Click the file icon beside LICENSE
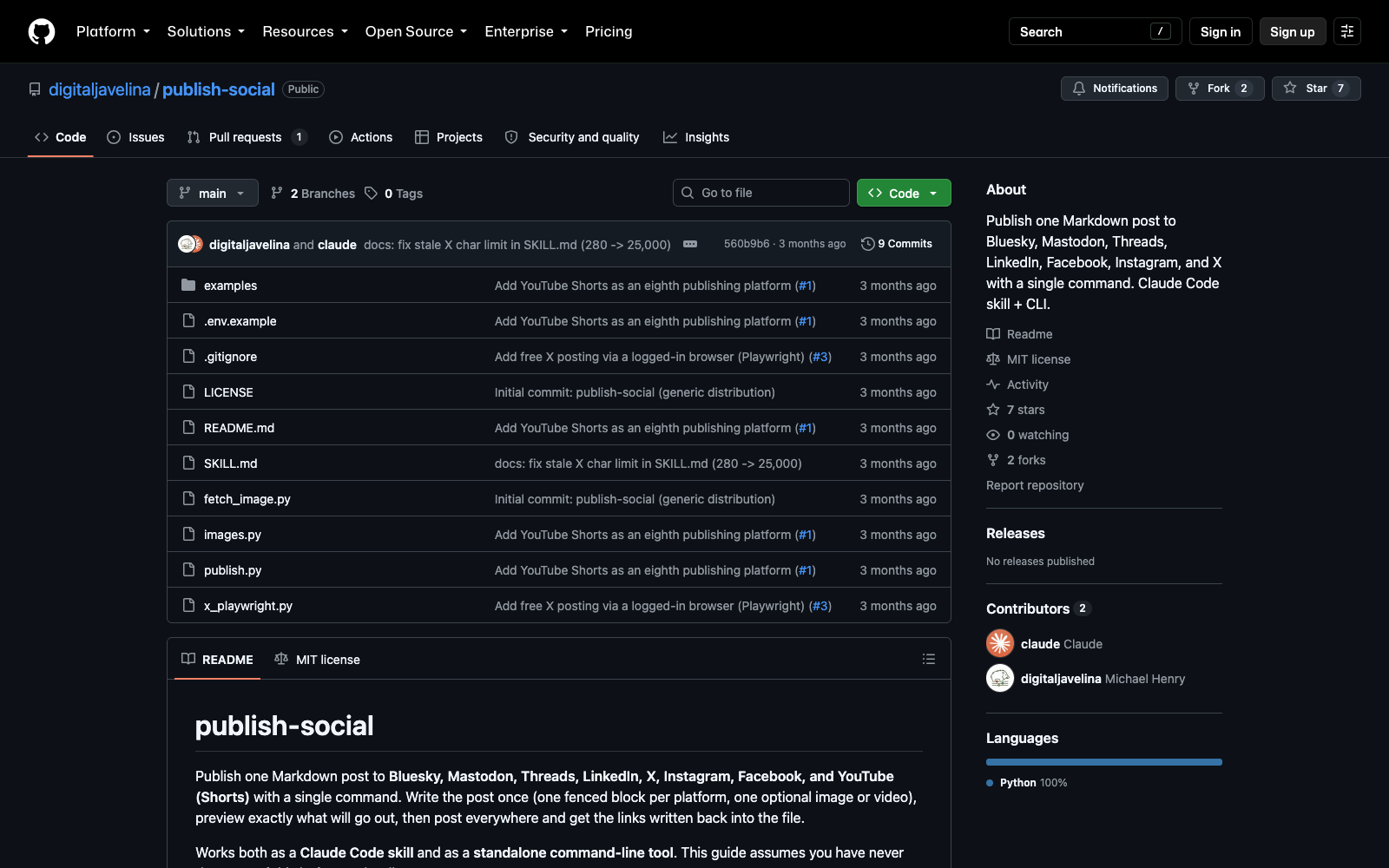The height and width of the screenshot is (868, 1389). click(x=188, y=391)
